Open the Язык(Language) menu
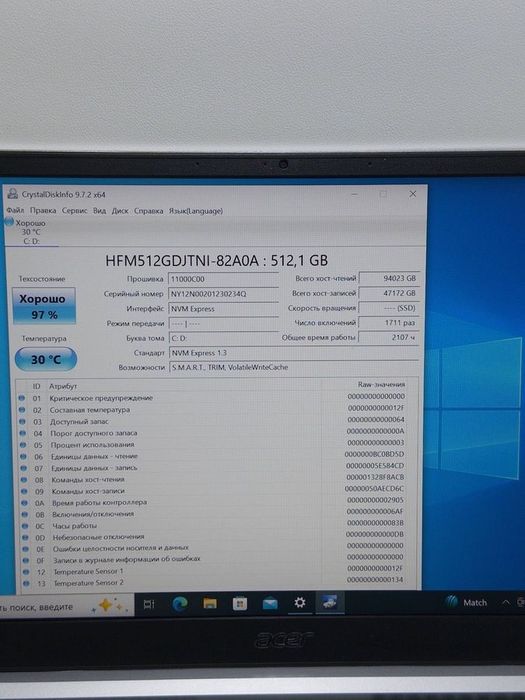 click(196, 211)
